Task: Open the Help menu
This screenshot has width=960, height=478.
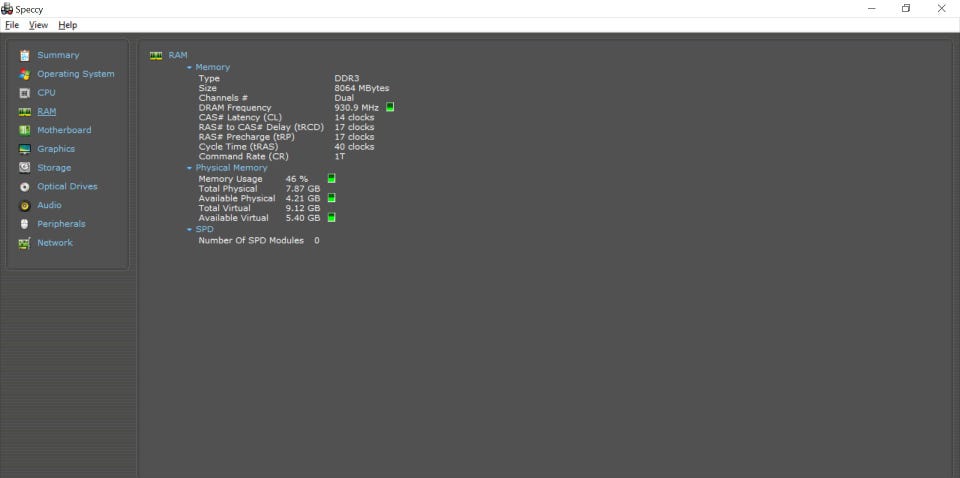Action: point(67,25)
